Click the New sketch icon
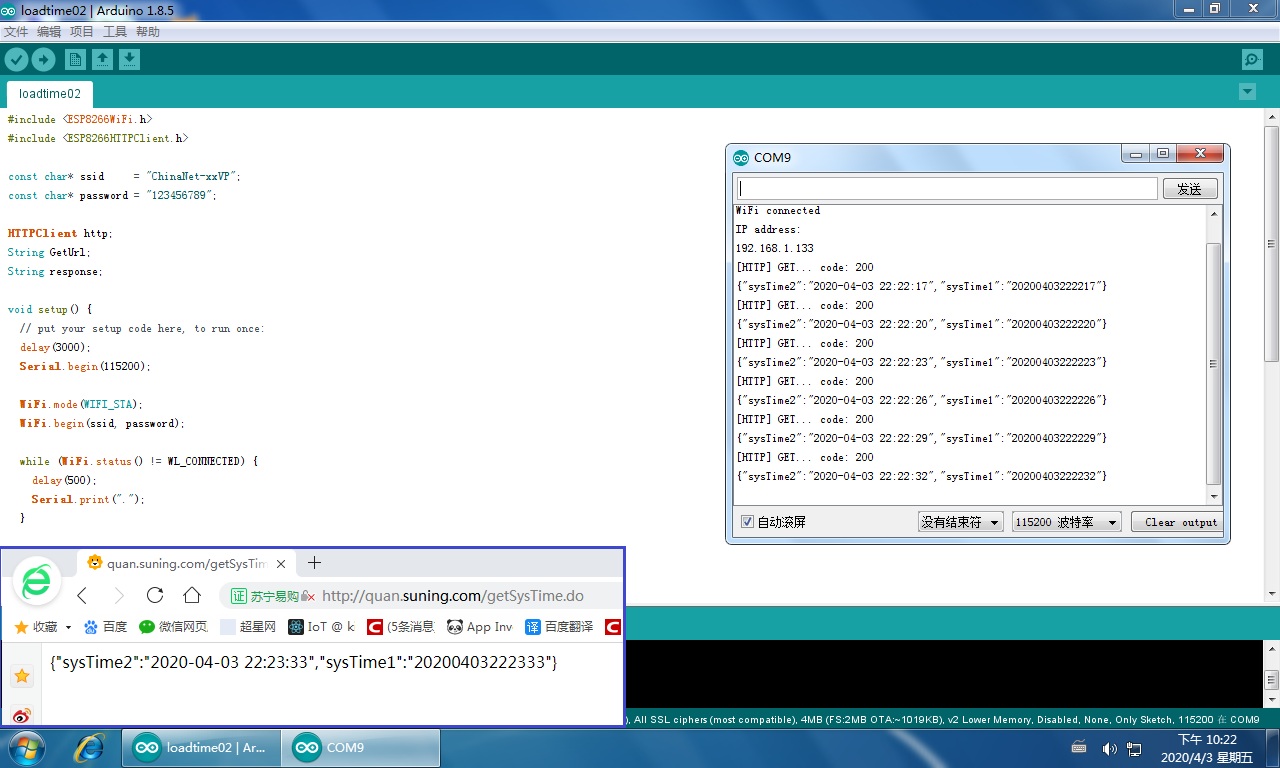The image size is (1280, 768). tap(75, 59)
